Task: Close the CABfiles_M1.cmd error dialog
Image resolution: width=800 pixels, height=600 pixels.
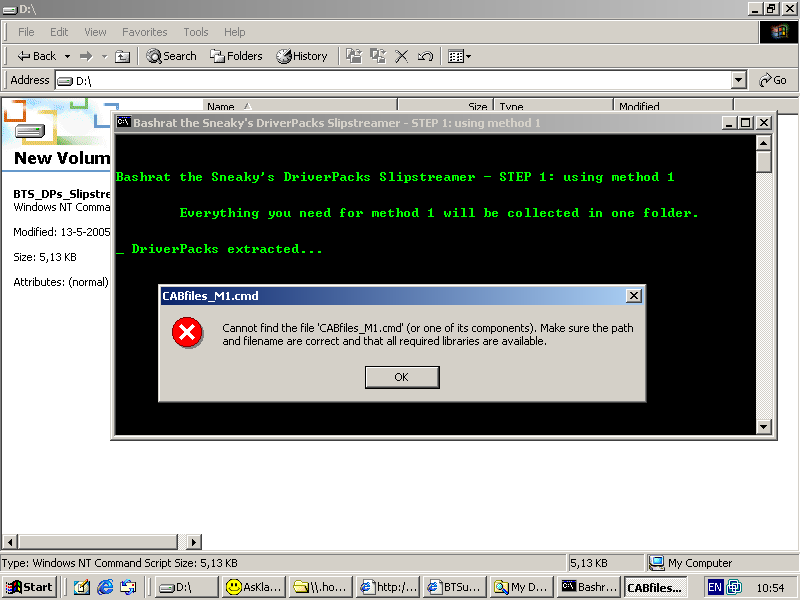Action: pos(634,296)
